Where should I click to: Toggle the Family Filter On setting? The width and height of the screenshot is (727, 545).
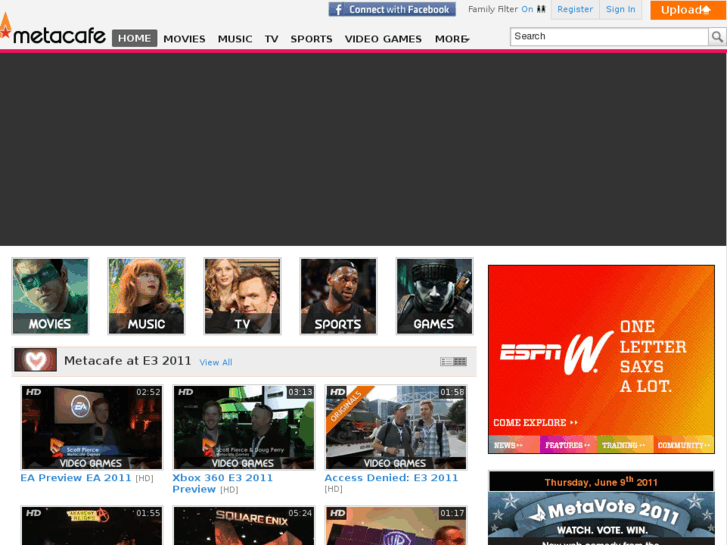527,9
